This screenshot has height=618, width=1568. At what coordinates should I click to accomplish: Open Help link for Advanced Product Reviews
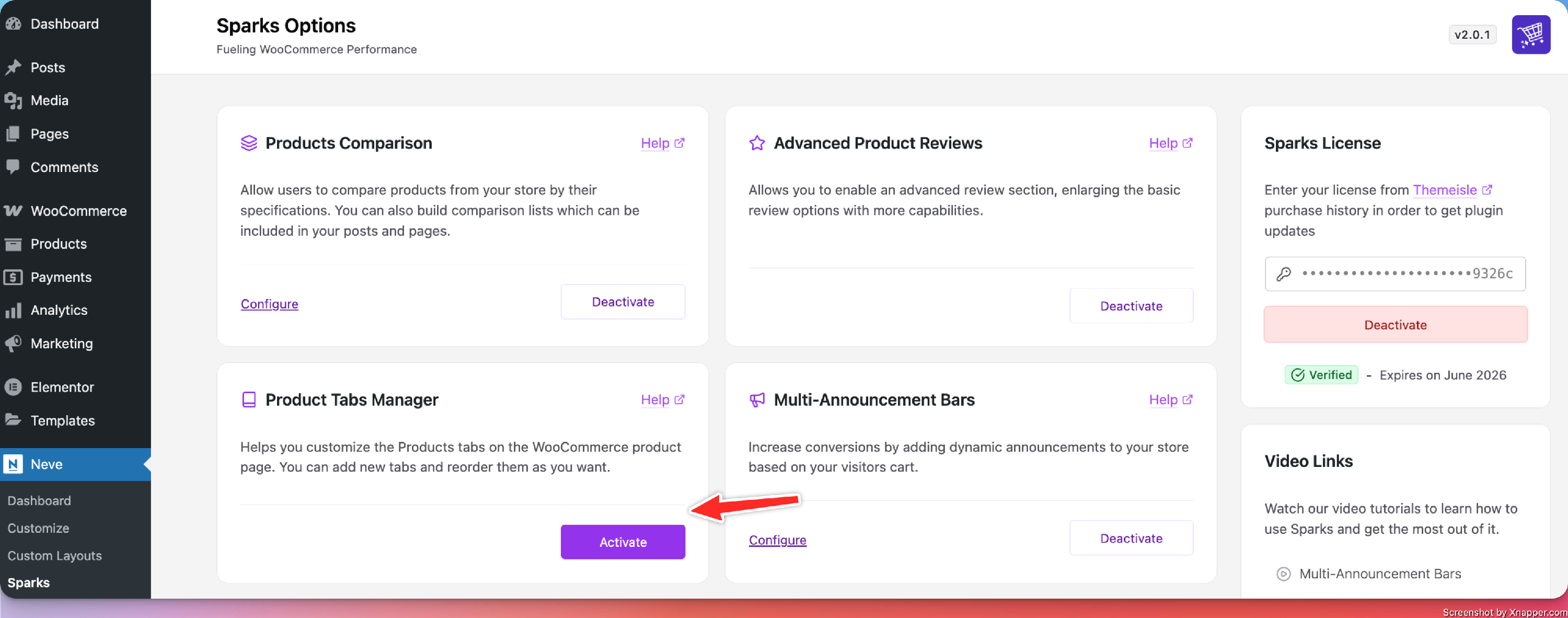pos(1170,143)
